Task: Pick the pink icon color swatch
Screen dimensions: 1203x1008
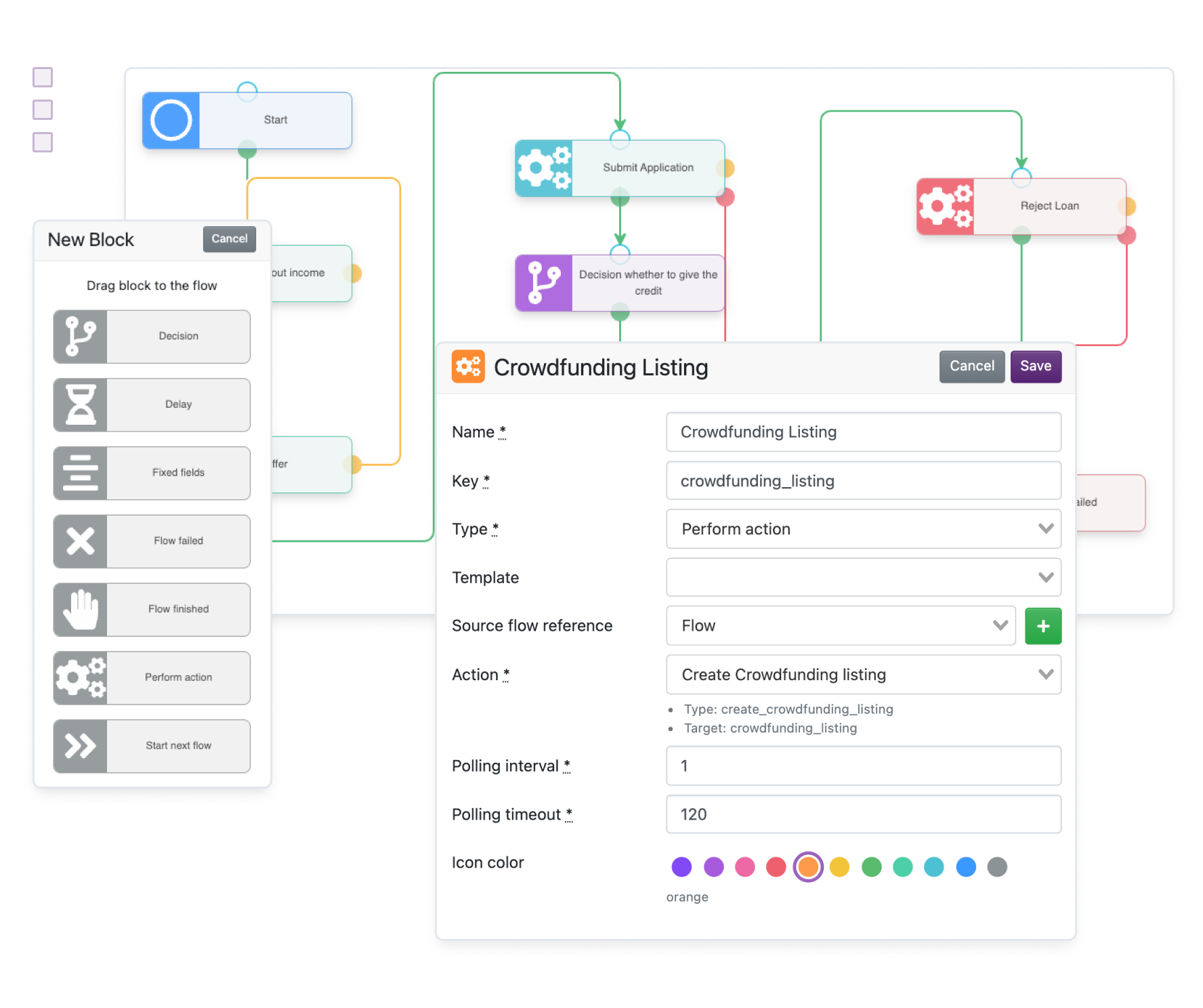Action: point(745,866)
